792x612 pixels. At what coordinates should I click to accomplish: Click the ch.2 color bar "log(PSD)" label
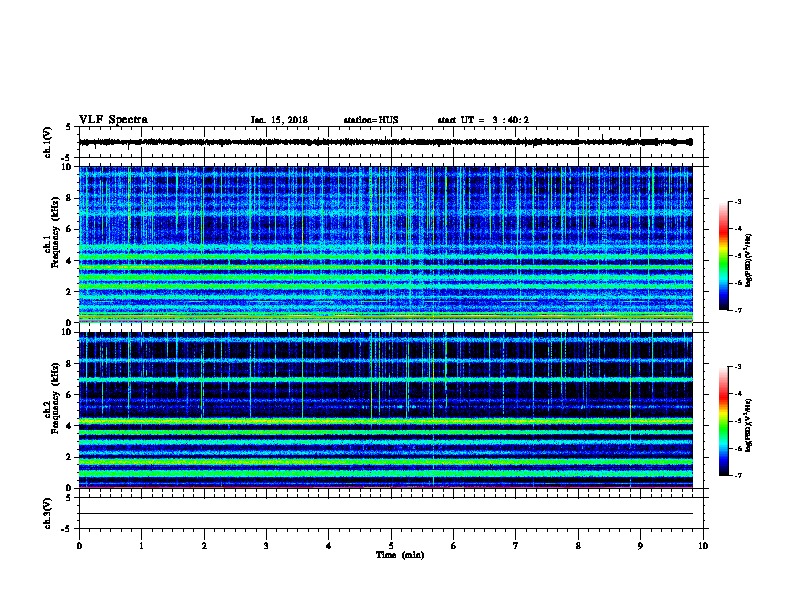(748, 425)
